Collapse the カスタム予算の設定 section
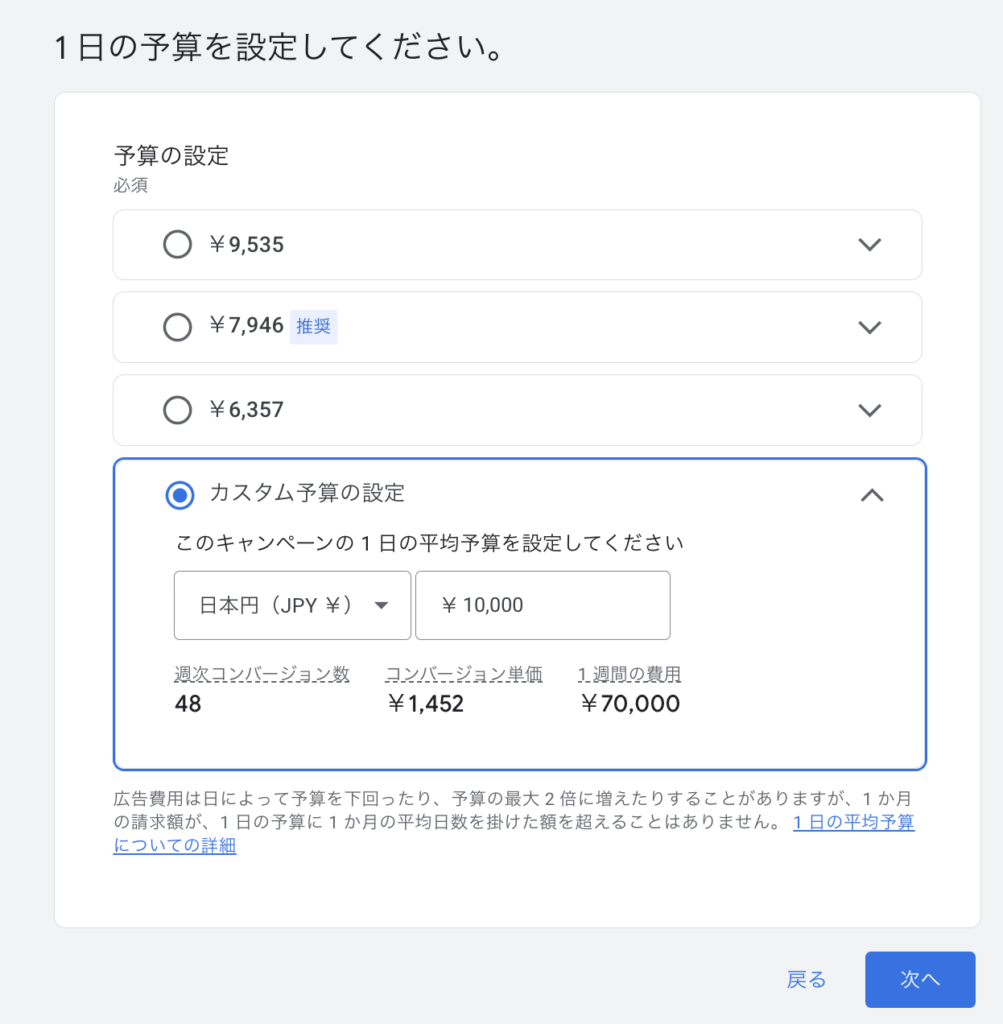This screenshot has width=1003, height=1024. 869,494
